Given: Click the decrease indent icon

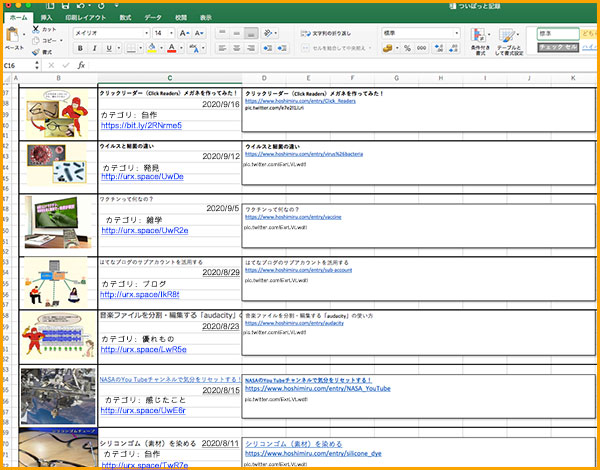Looking at the screenshot, I should [x=267, y=48].
